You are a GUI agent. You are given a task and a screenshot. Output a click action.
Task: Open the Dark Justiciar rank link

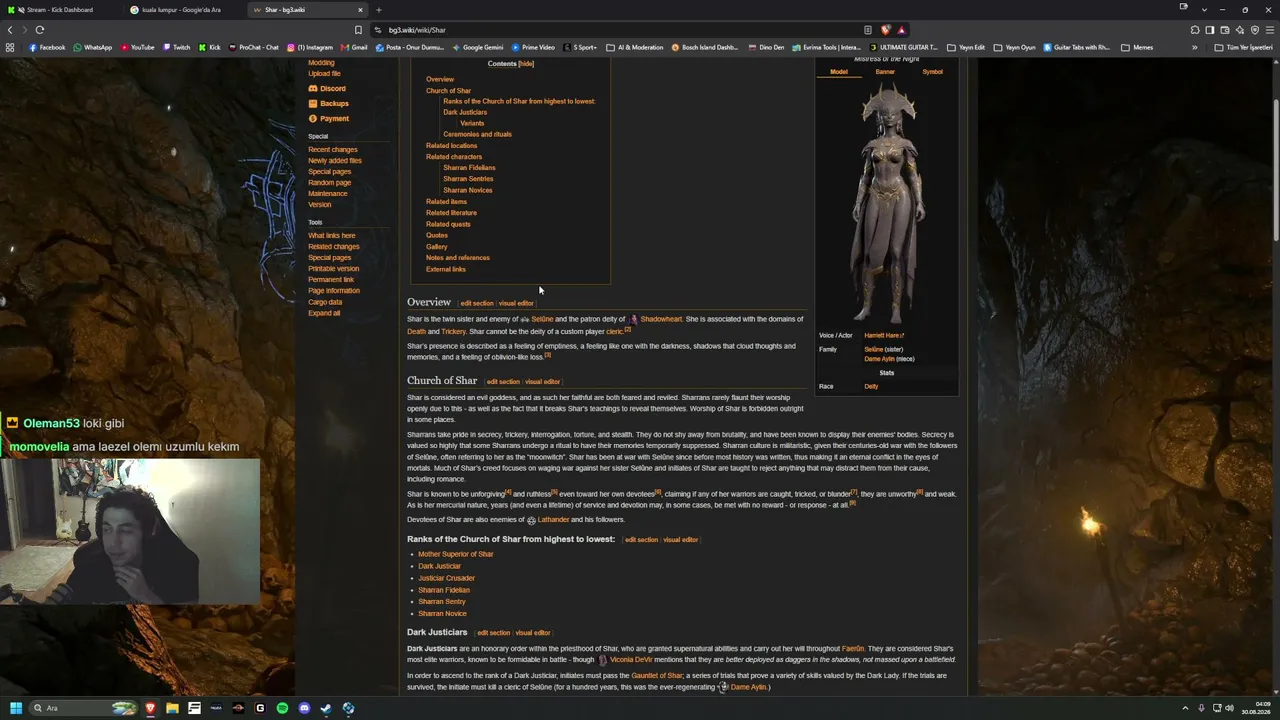[439, 566]
